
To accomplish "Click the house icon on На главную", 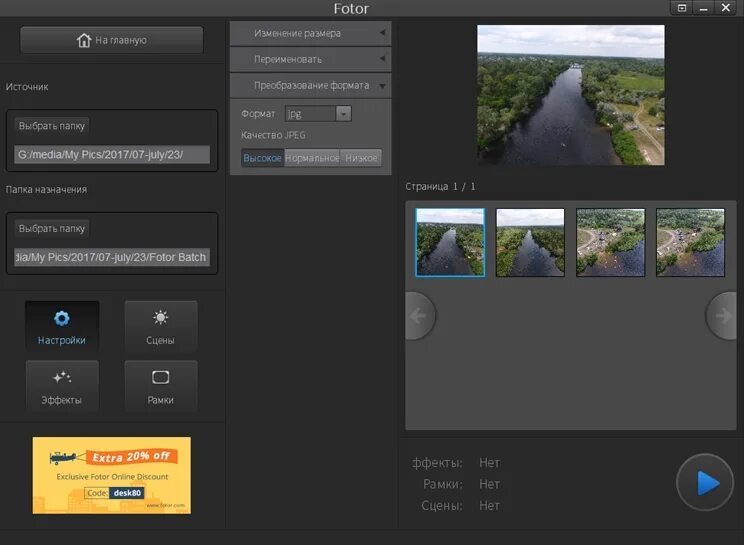I will click(x=84, y=40).
